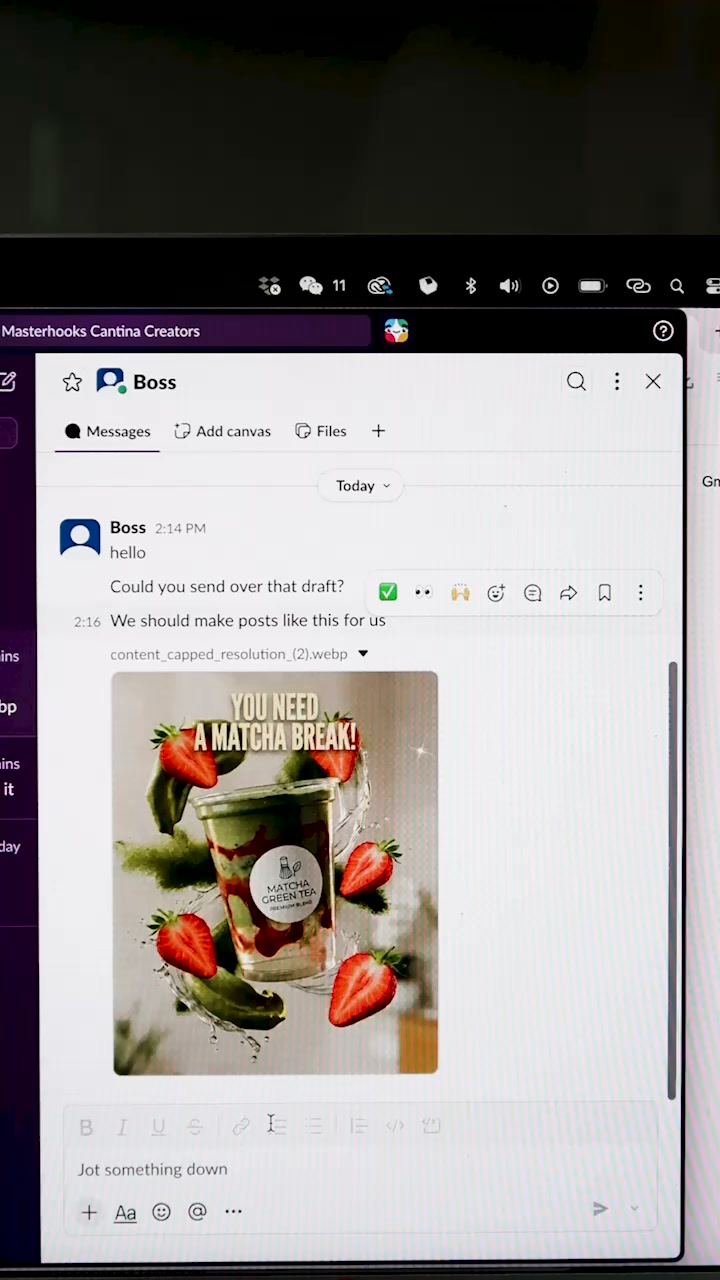Open the add reaction emoji picker
The width and height of the screenshot is (720, 1280).
(x=496, y=593)
